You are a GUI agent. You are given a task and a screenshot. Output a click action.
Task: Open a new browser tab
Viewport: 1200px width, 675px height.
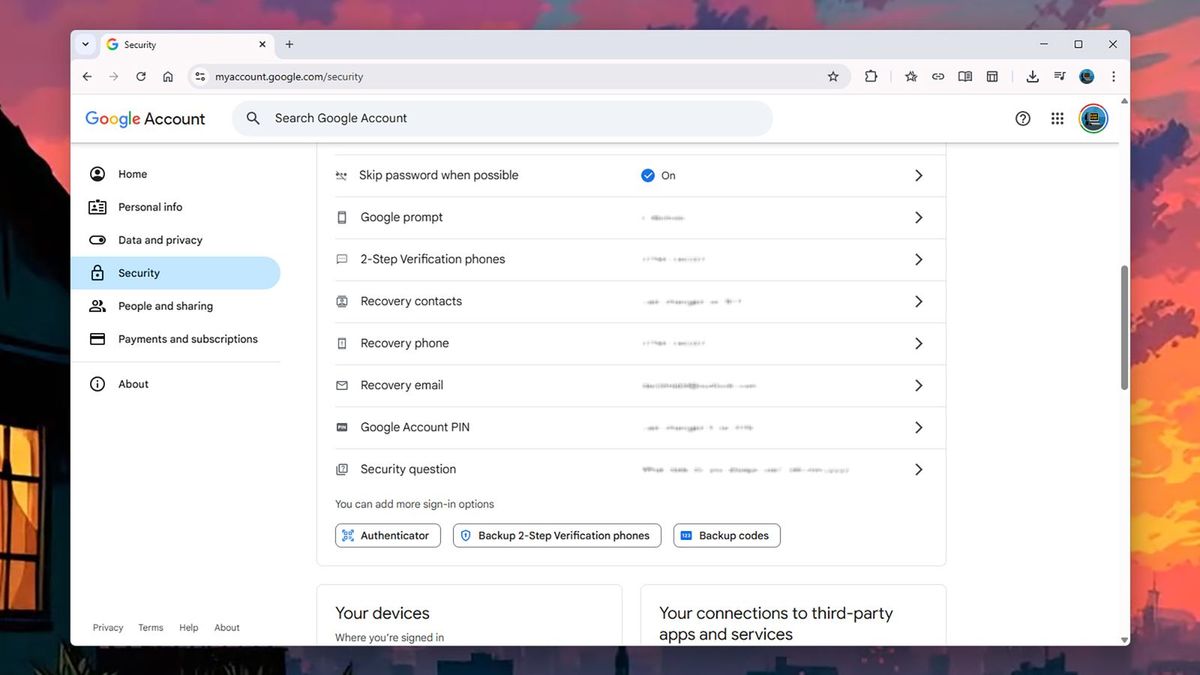pyautogui.click(x=289, y=44)
